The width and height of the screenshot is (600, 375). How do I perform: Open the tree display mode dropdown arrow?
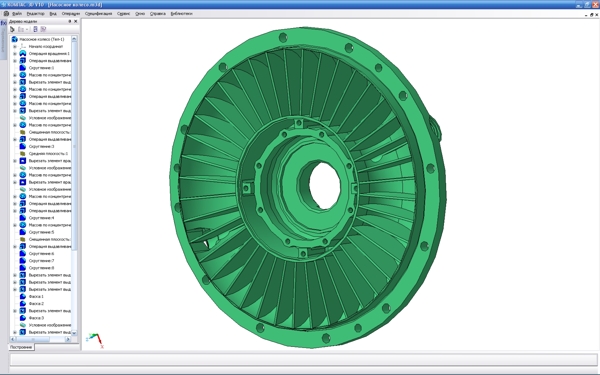point(27,29)
